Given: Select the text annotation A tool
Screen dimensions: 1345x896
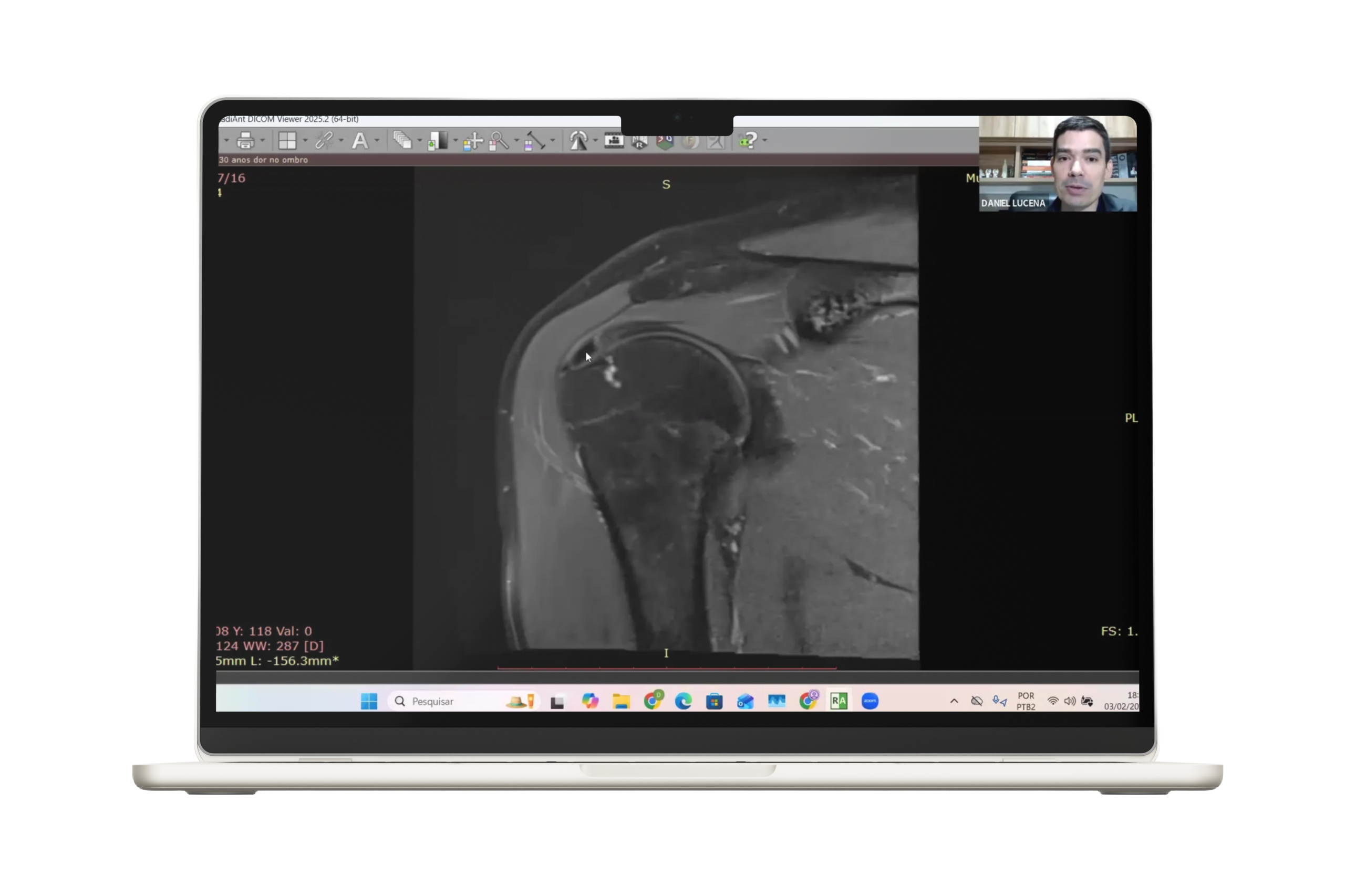Looking at the screenshot, I should [359, 140].
